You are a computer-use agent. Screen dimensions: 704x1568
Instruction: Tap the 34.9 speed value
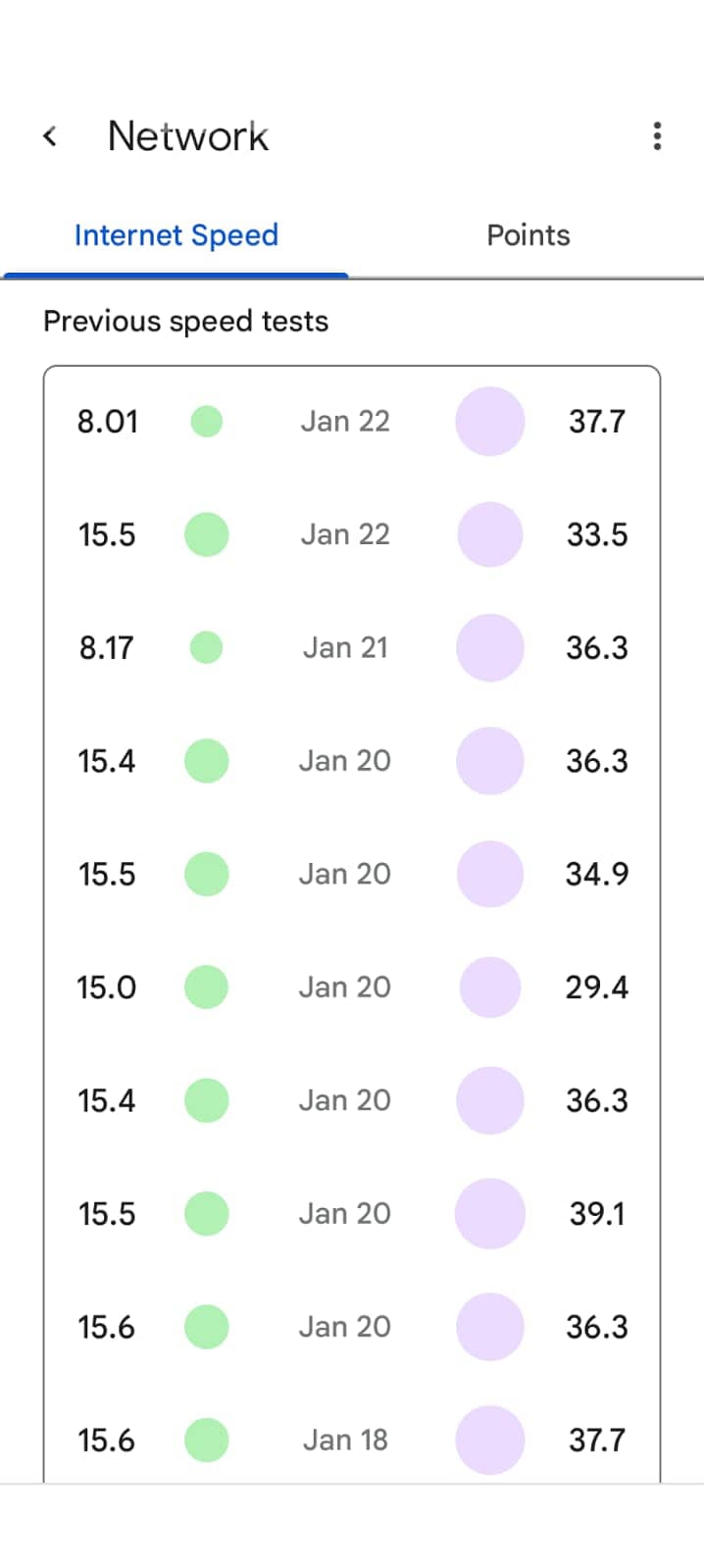click(x=597, y=874)
